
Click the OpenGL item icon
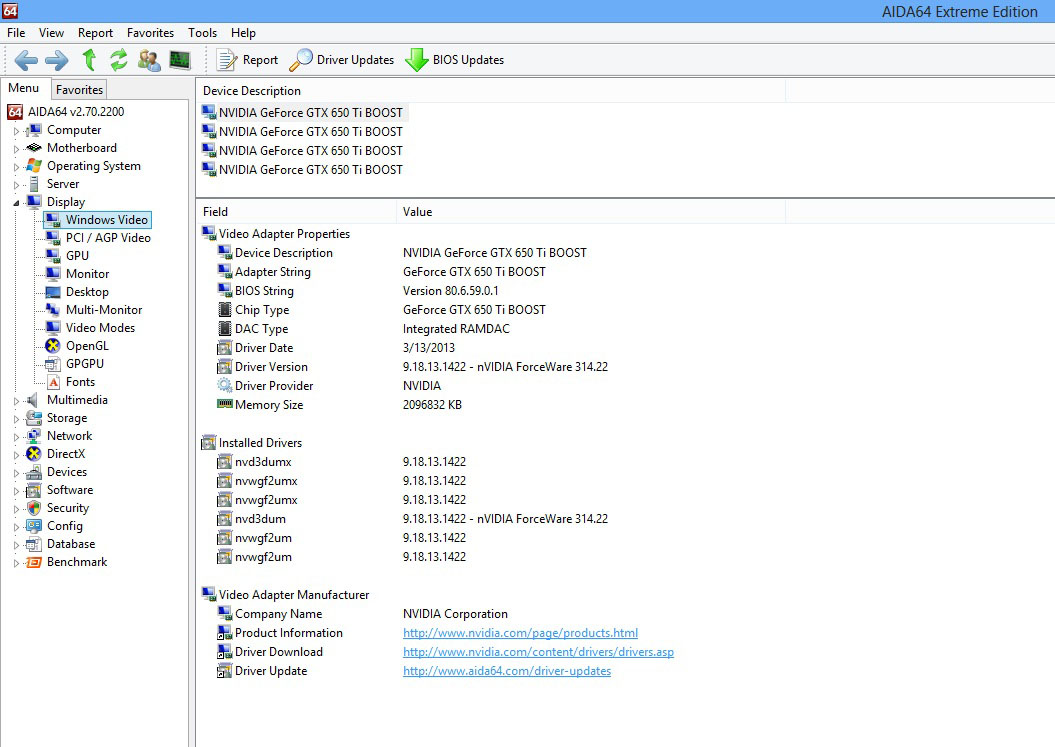pos(52,346)
